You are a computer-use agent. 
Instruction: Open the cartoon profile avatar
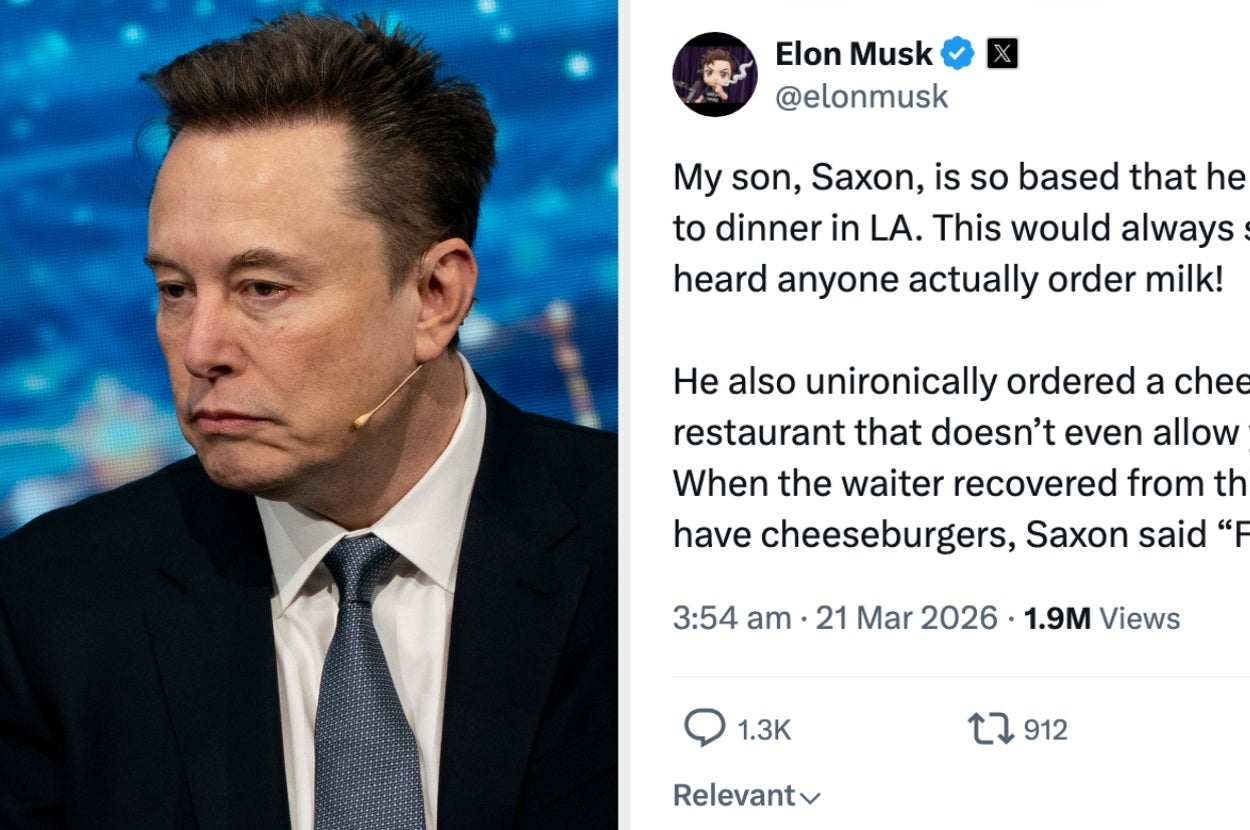714,74
